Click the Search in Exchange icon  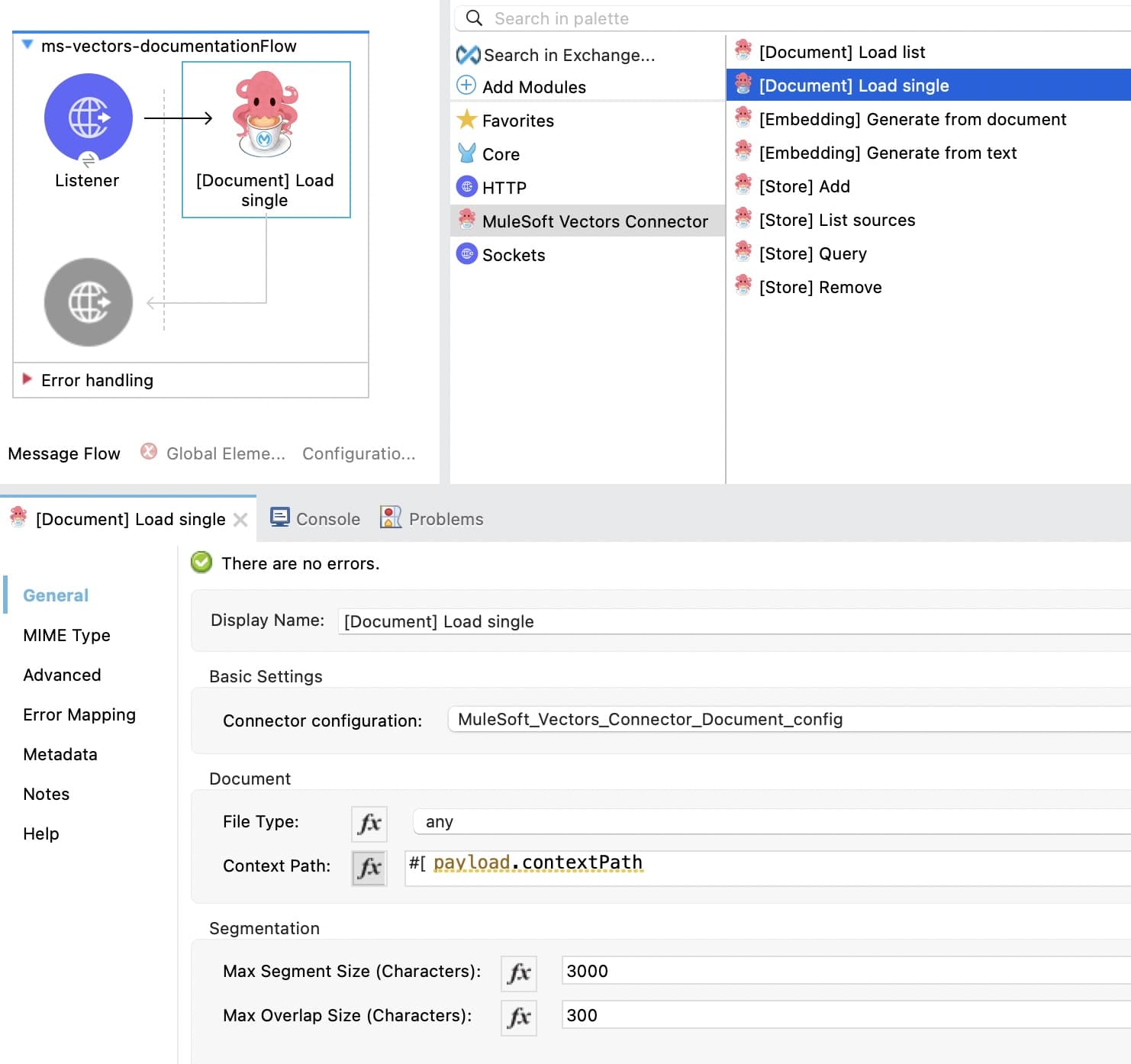[x=468, y=55]
